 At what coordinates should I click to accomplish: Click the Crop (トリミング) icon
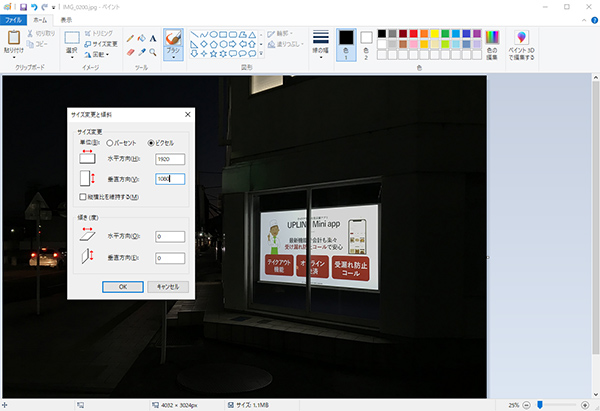tap(88, 33)
